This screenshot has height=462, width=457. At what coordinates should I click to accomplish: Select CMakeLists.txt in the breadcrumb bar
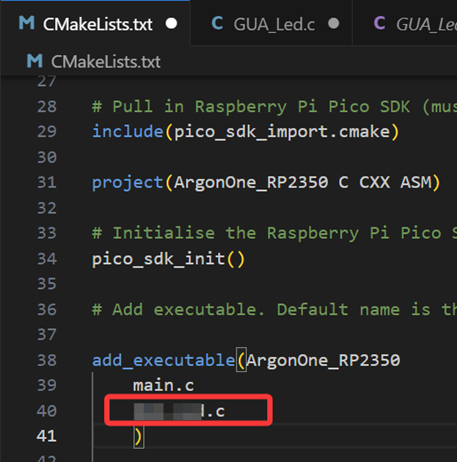[106, 62]
